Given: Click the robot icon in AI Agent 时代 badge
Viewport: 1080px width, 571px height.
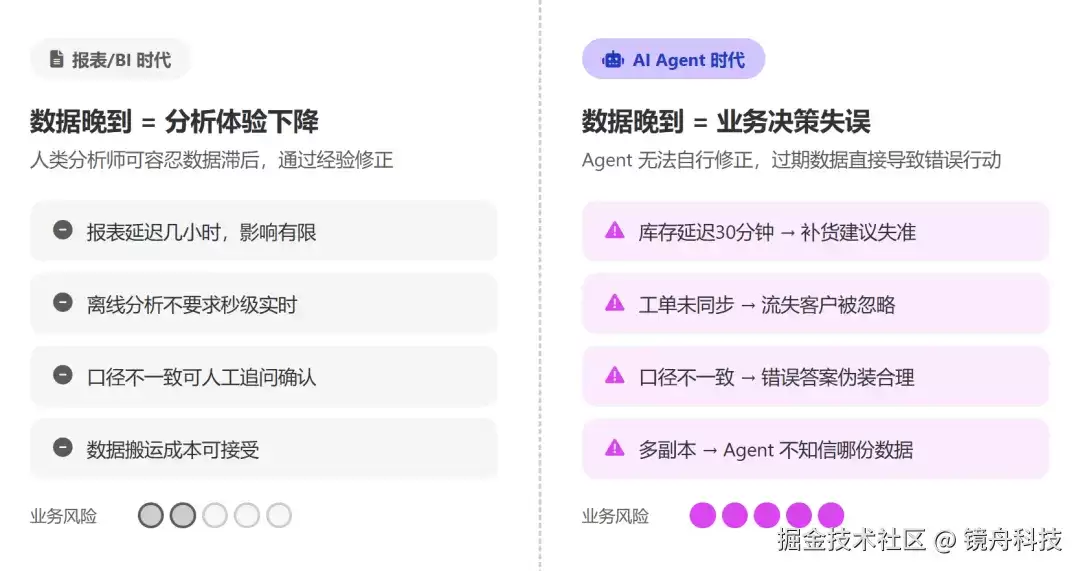Looking at the screenshot, I should tap(612, 60).
